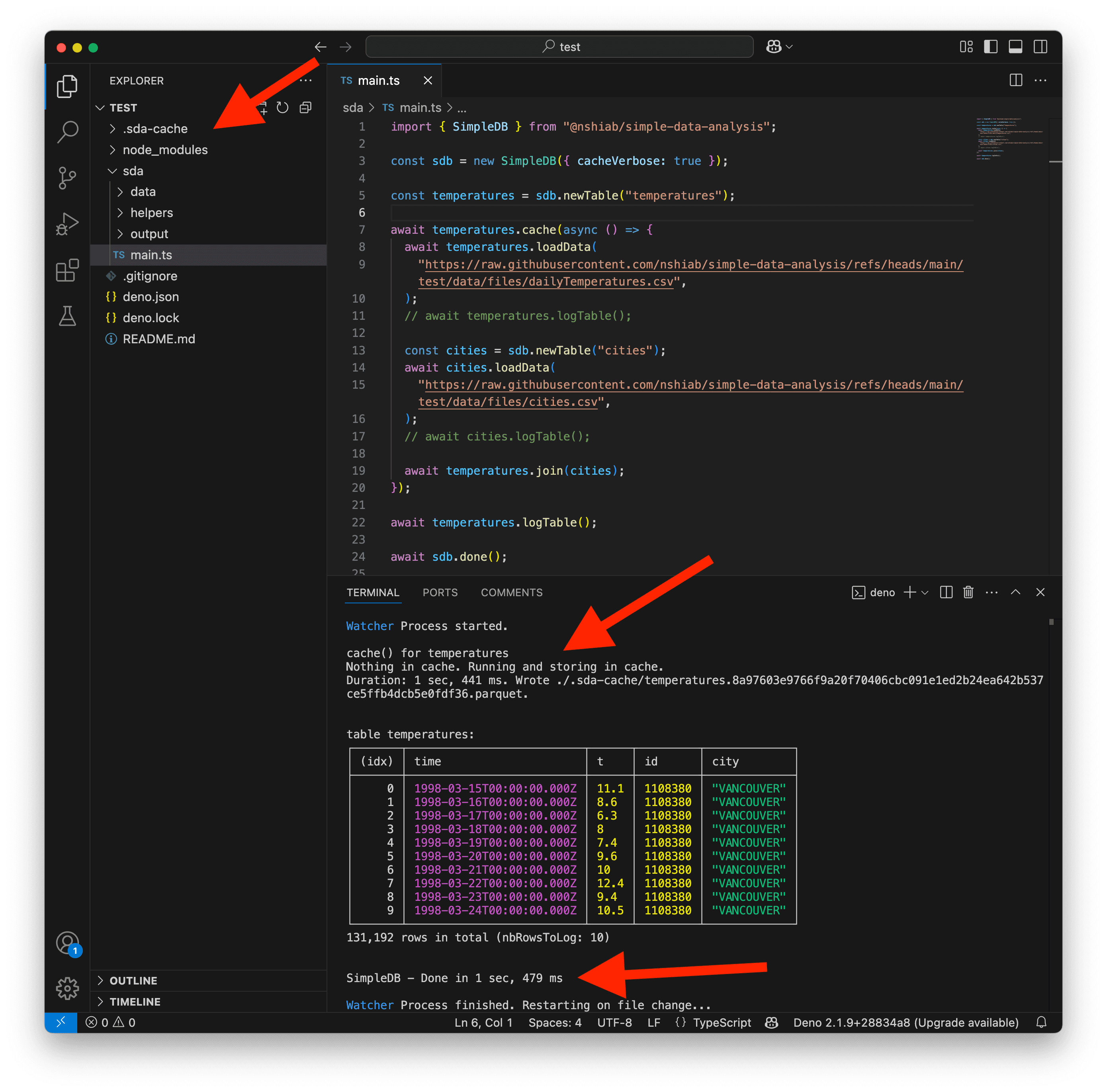1107x1092 pixels.
Task: Expand the data folder
Action: click(x=143, y=192)
